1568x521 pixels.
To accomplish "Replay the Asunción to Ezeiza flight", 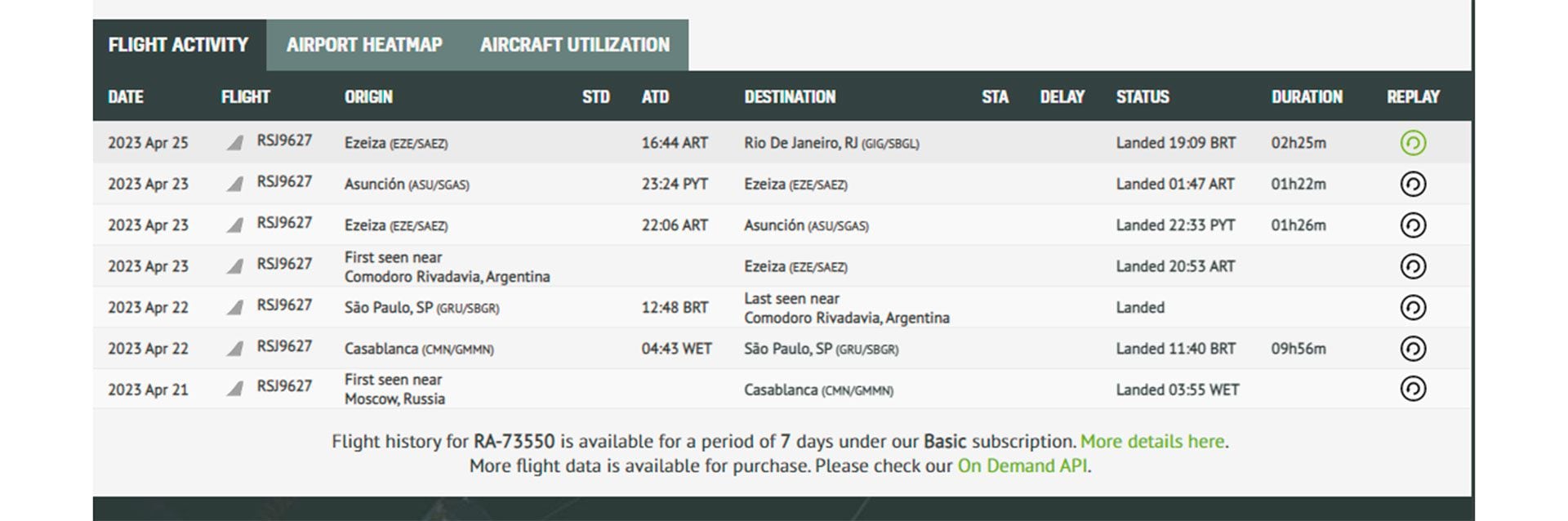I will point(1413,184).
